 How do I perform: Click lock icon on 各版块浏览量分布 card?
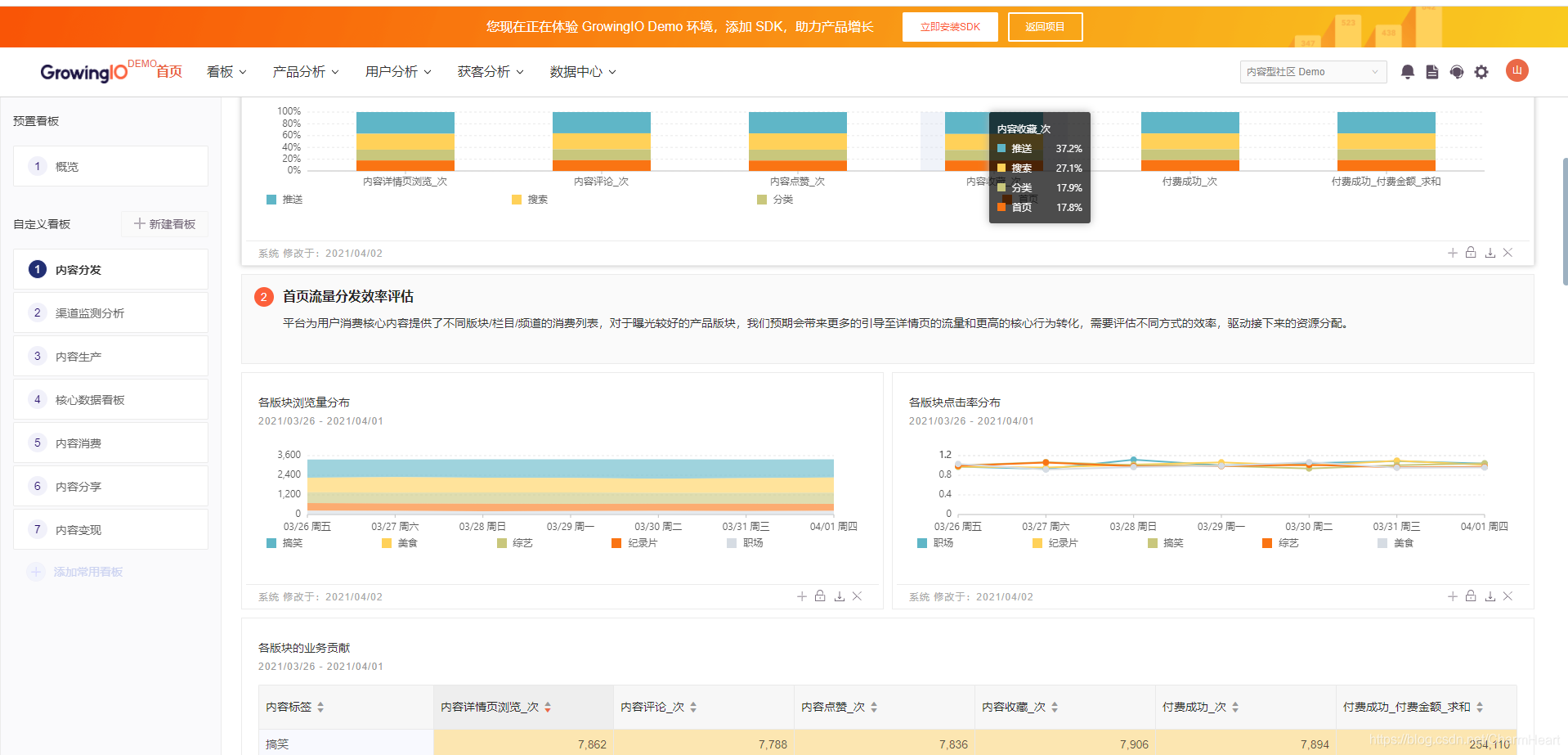point(820,596)
